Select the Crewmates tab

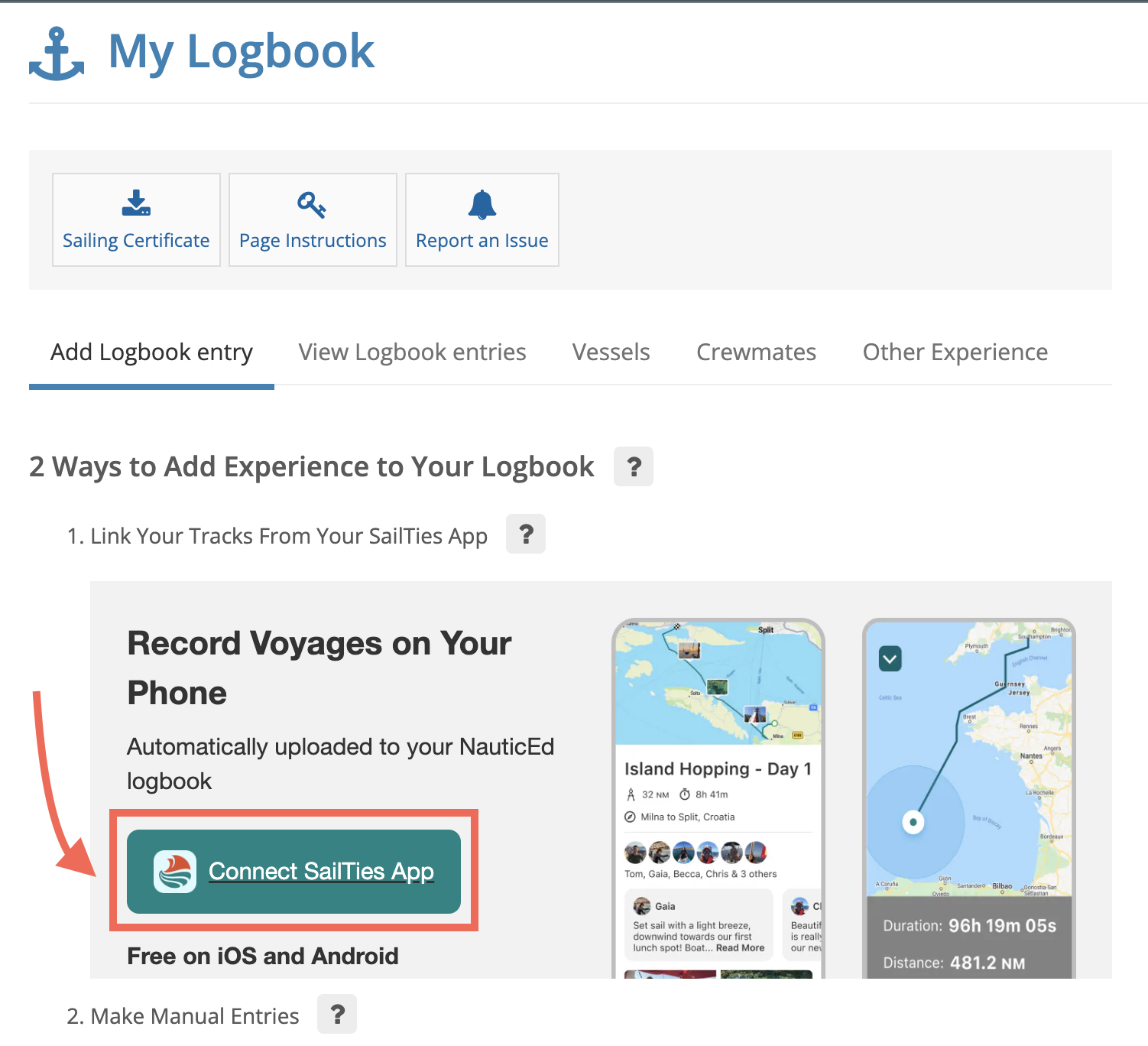(x=756, y=352)
